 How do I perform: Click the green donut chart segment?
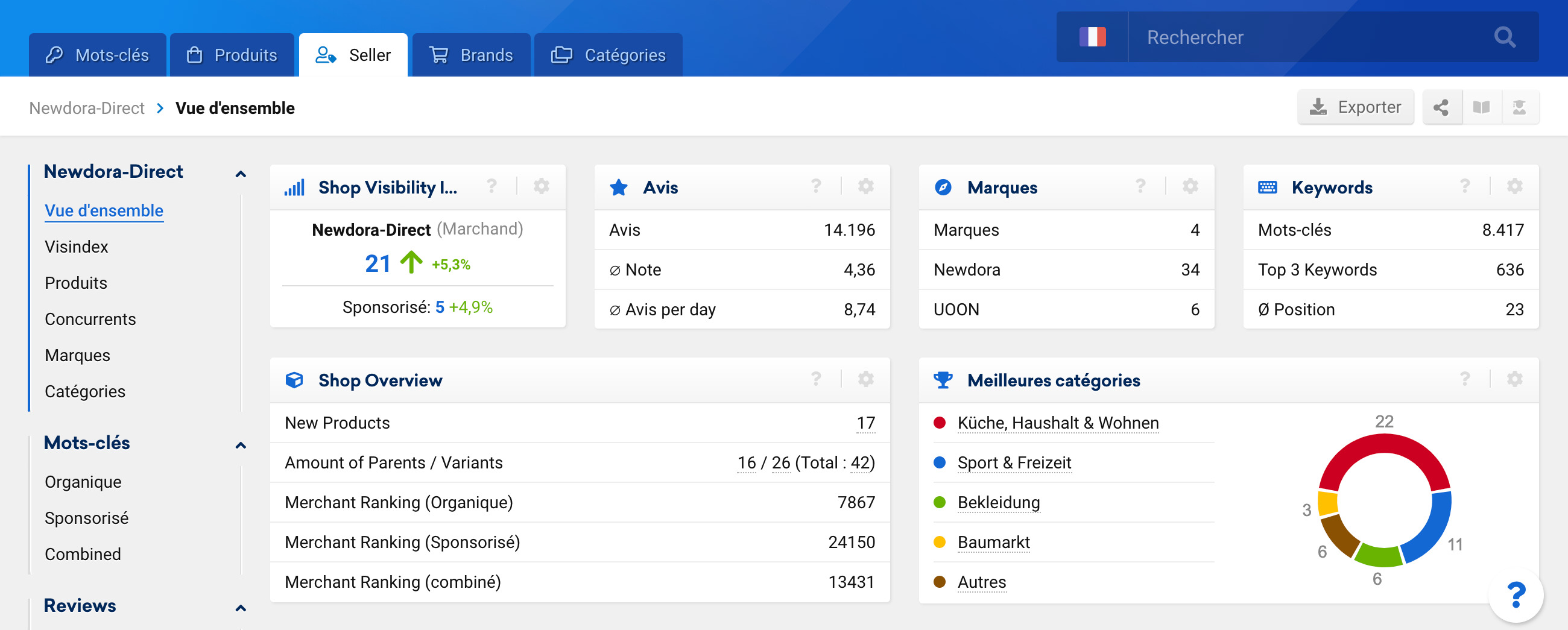[x=1380, y=555]
